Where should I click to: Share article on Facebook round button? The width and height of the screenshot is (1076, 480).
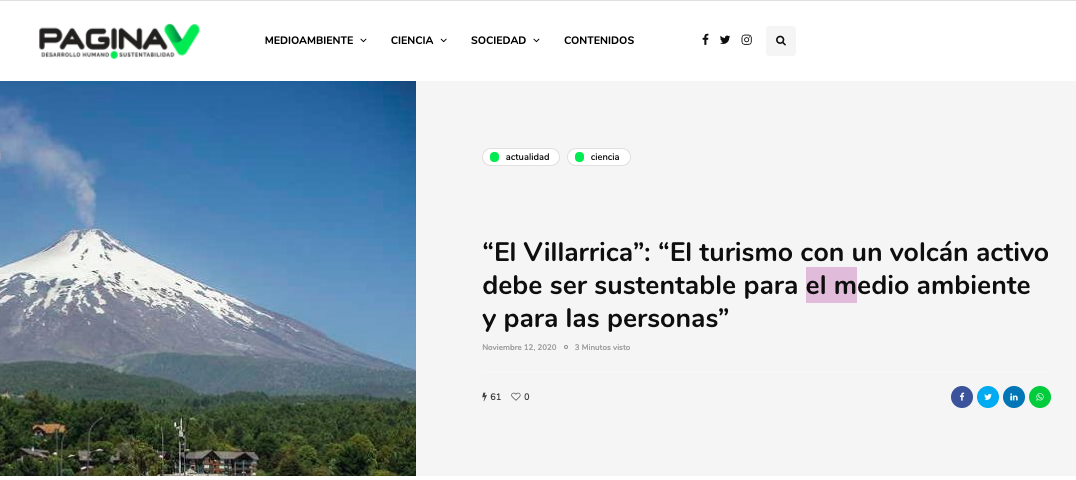coord(961,397)
